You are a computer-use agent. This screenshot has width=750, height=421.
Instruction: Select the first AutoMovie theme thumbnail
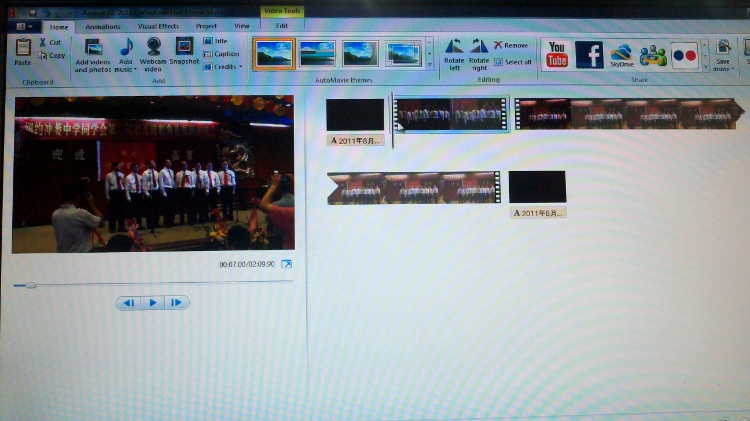click(x=273, y=53)
